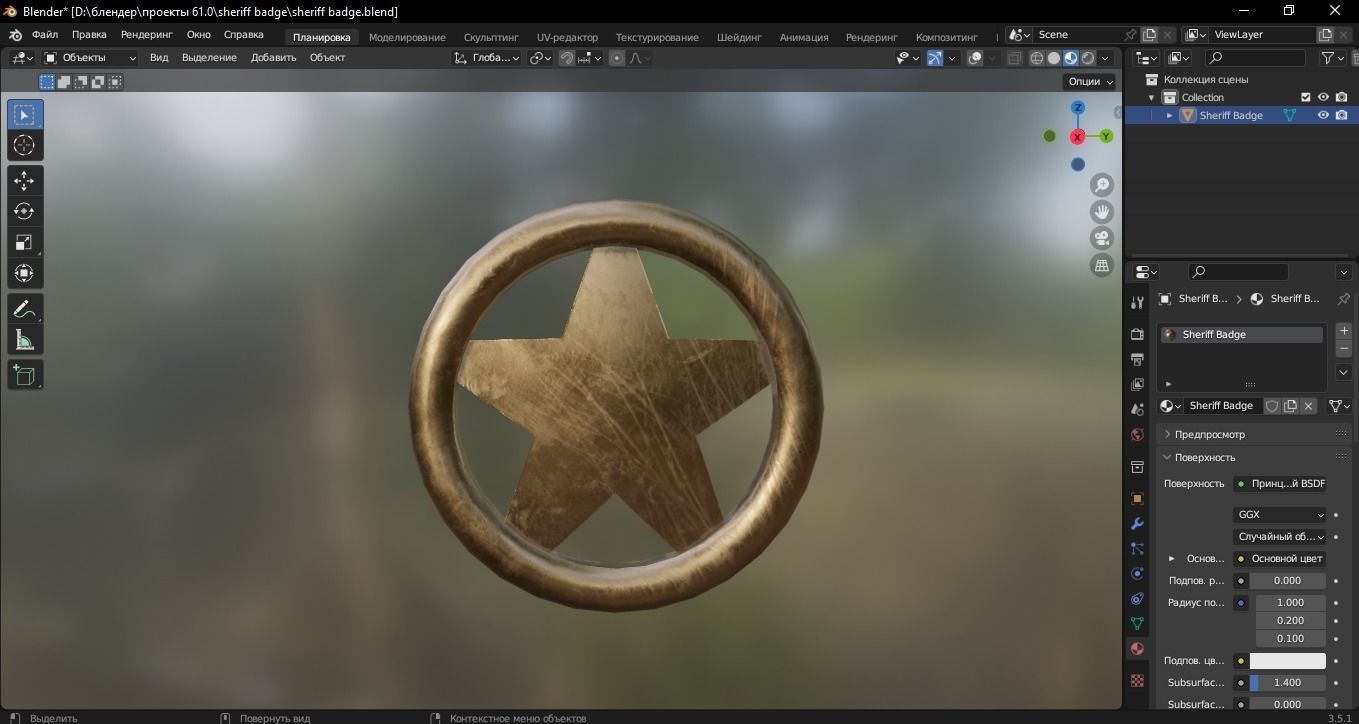Image resolution: width=1359 pixels, height=724 pixels.
Task: Select the Move tool
Action: [x=25, y=181]
